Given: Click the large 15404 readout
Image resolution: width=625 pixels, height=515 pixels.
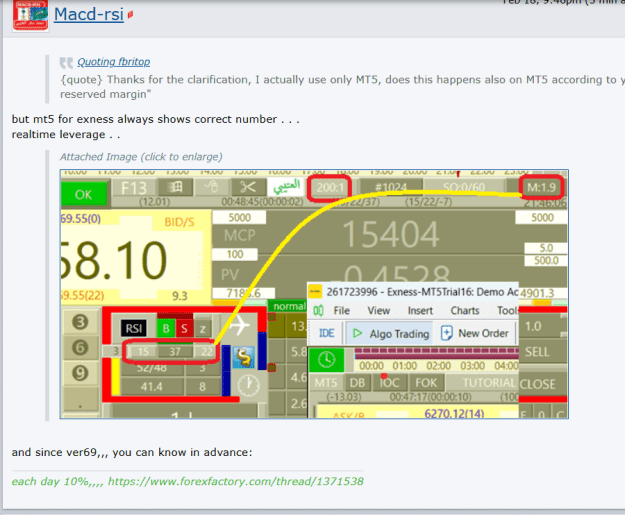Looking at the screenshot, I should pos(391,234).
